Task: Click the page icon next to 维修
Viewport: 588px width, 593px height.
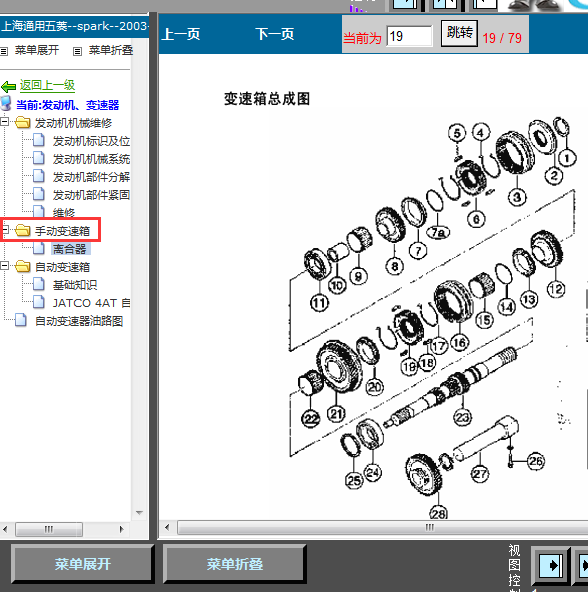Action: (39, 212)
